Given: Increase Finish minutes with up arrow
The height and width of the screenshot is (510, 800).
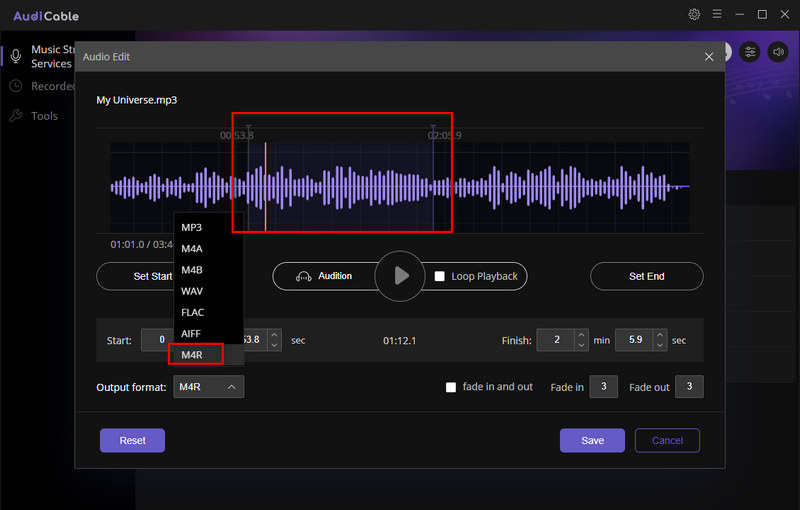Looking at the screenshot, I should [x=581, y=335].
